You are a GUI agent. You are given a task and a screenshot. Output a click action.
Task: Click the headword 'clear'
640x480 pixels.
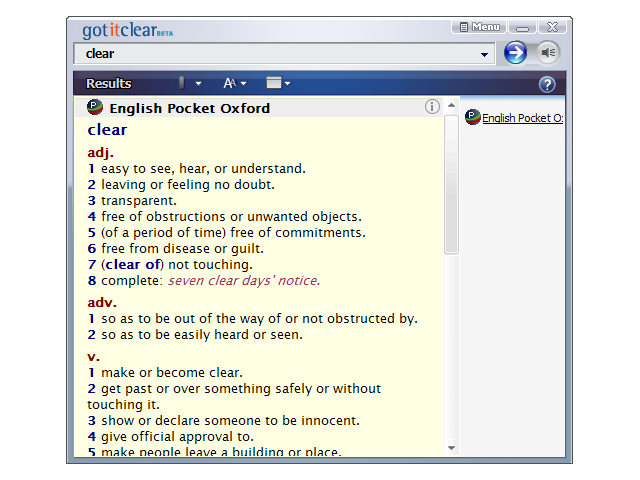pos(107,130)
